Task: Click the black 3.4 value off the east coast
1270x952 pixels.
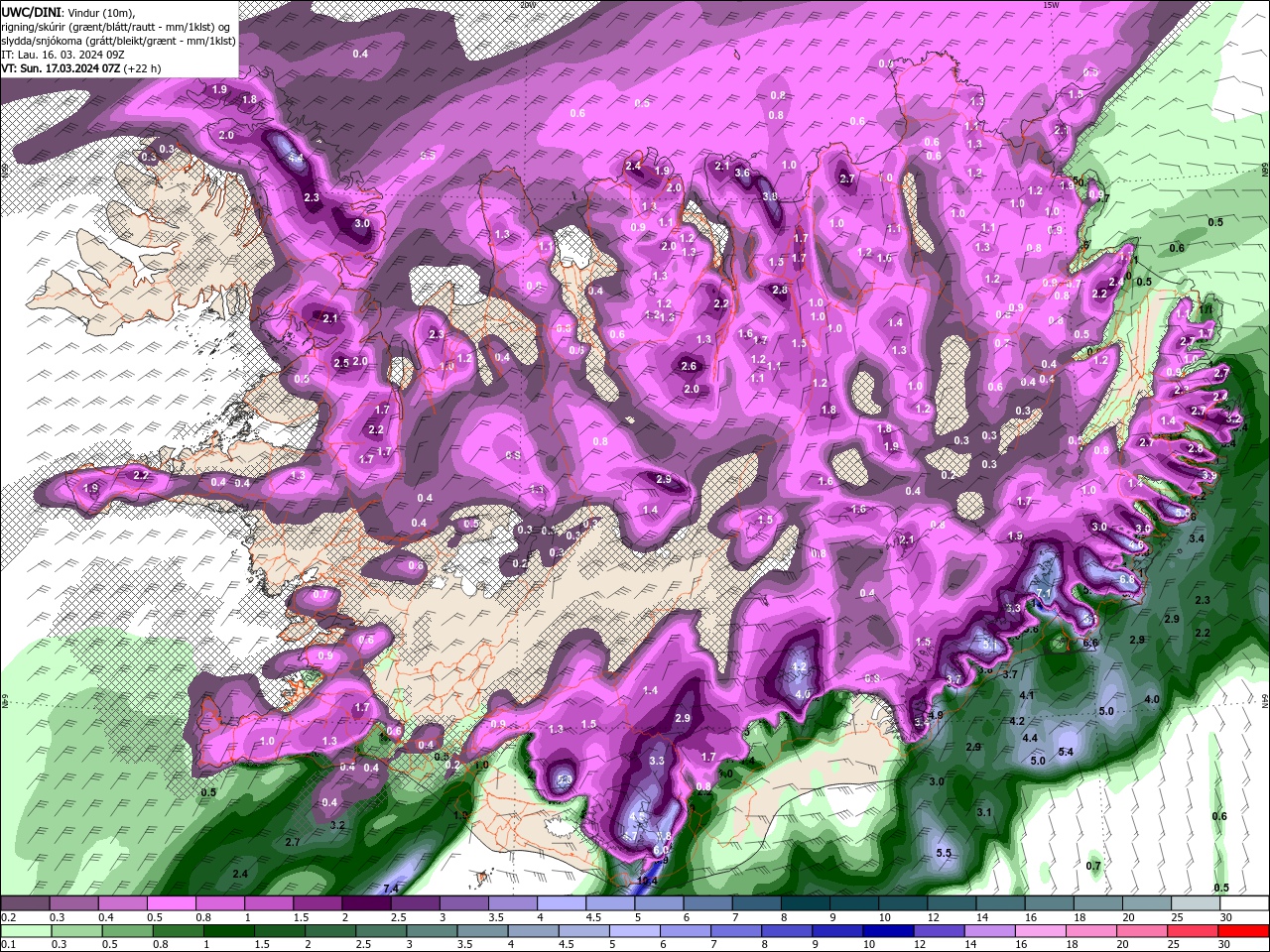Action: 1197,538
